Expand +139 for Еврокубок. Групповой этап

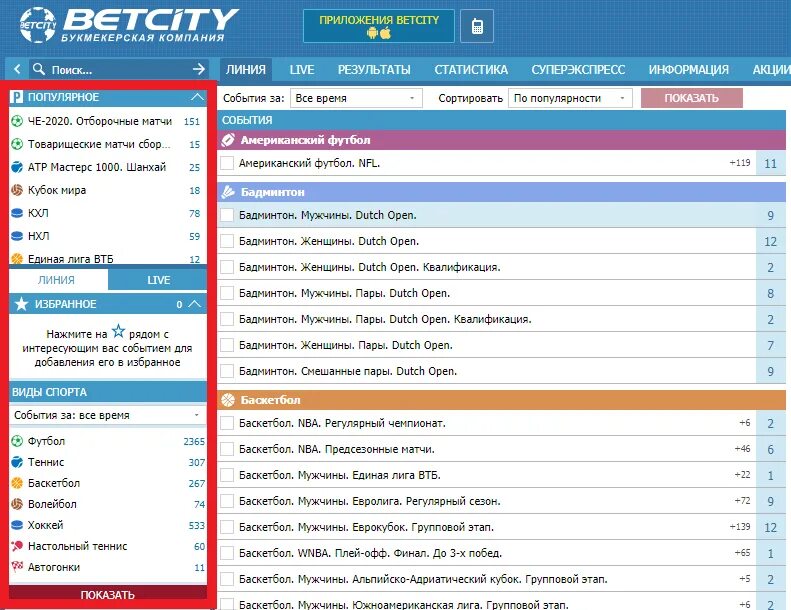(740, 527)
